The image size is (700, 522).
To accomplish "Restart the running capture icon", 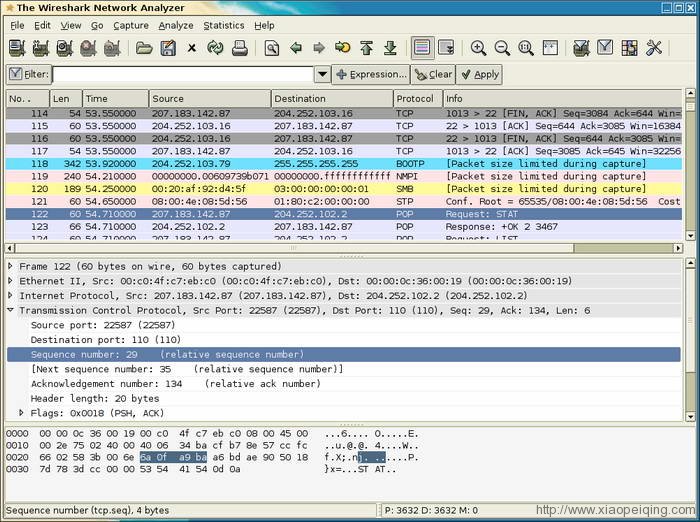I will pos(112,48).
